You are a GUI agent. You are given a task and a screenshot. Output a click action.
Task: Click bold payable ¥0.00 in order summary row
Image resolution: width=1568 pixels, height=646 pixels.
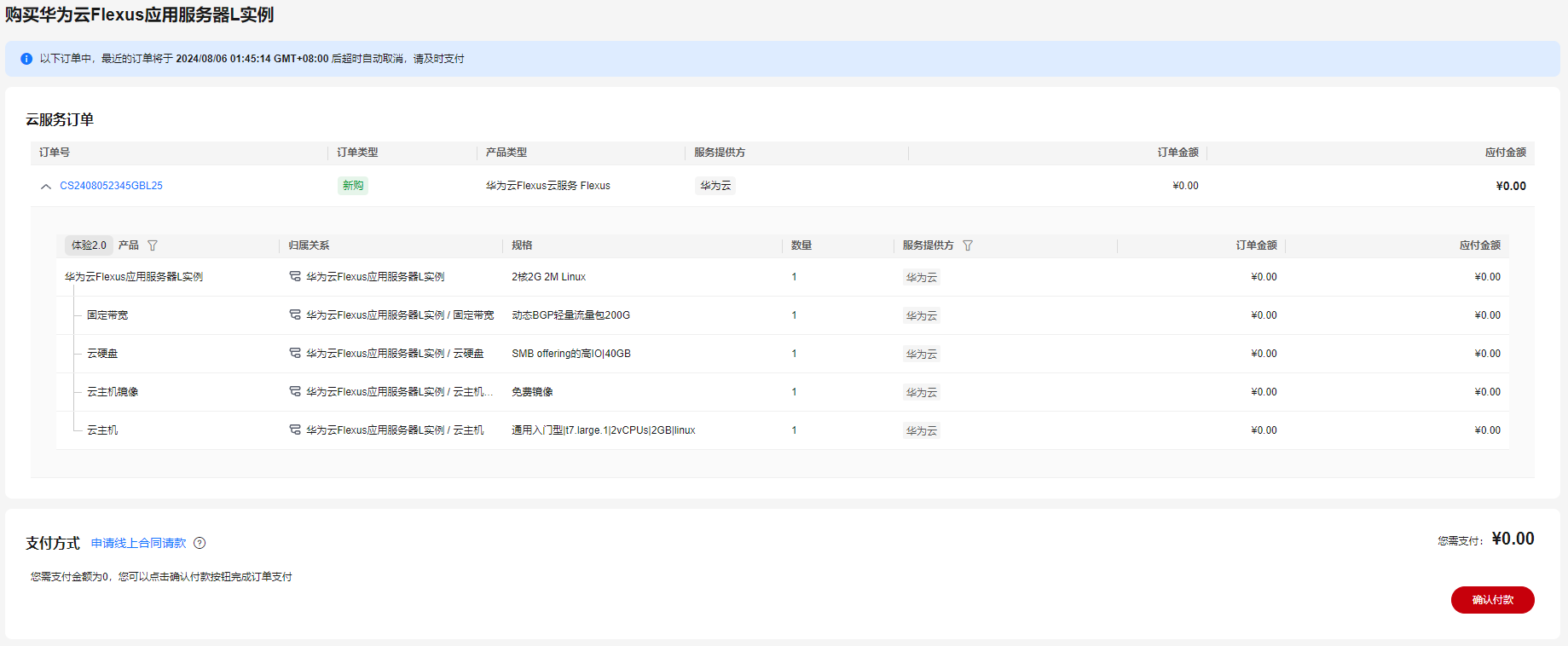[1511, 186]
